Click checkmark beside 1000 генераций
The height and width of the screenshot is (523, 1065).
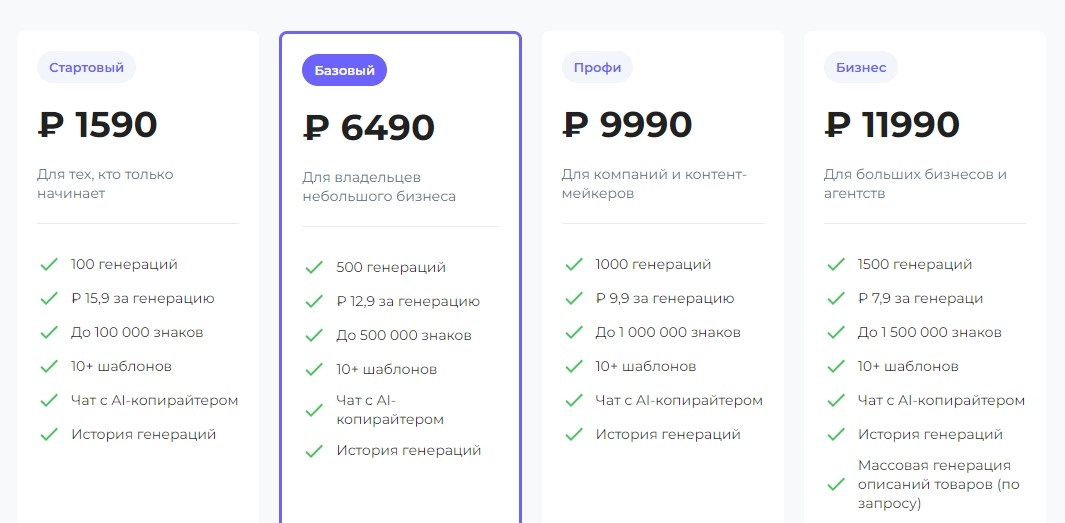pyautogui.click(x=573, y=265)
